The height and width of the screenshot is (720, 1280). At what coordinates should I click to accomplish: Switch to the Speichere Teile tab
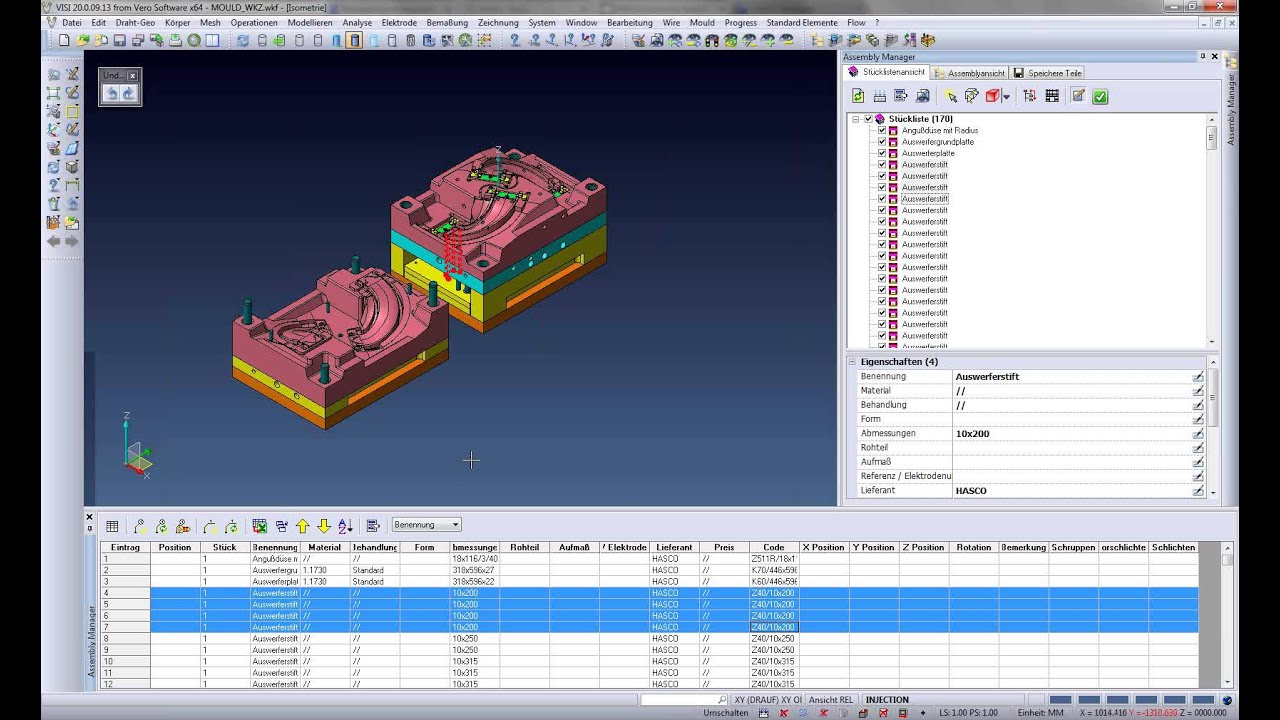click(1048, 73)
